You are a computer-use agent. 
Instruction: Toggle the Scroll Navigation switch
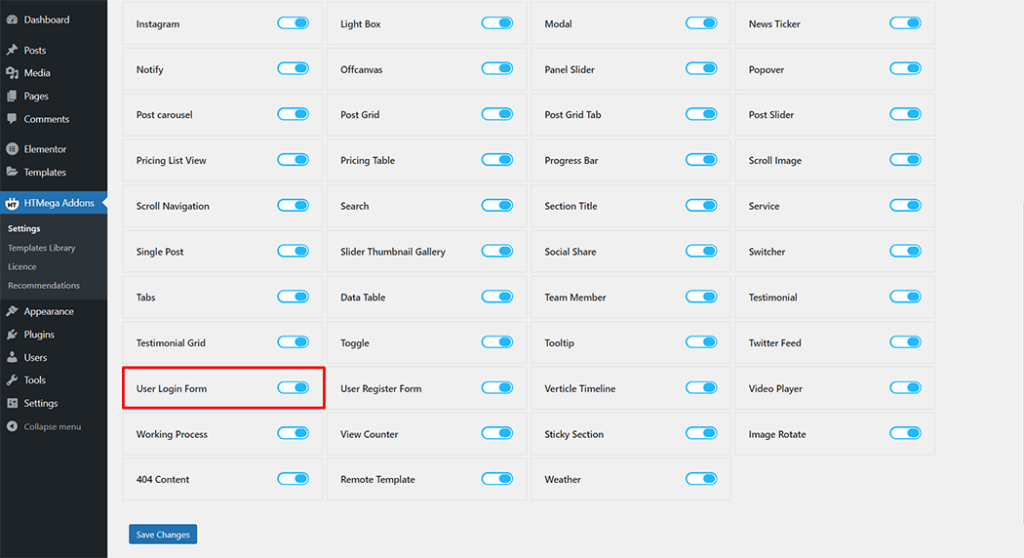tap(293, 205)
